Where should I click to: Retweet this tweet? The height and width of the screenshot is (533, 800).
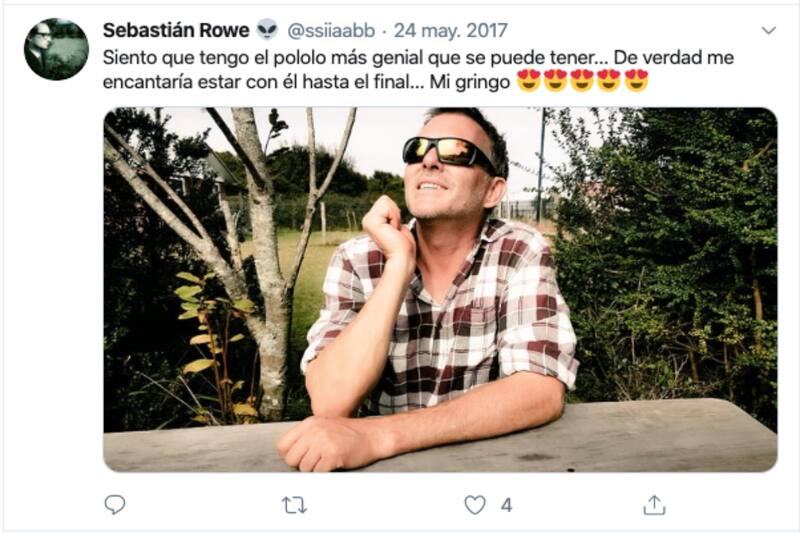point(294,505)
